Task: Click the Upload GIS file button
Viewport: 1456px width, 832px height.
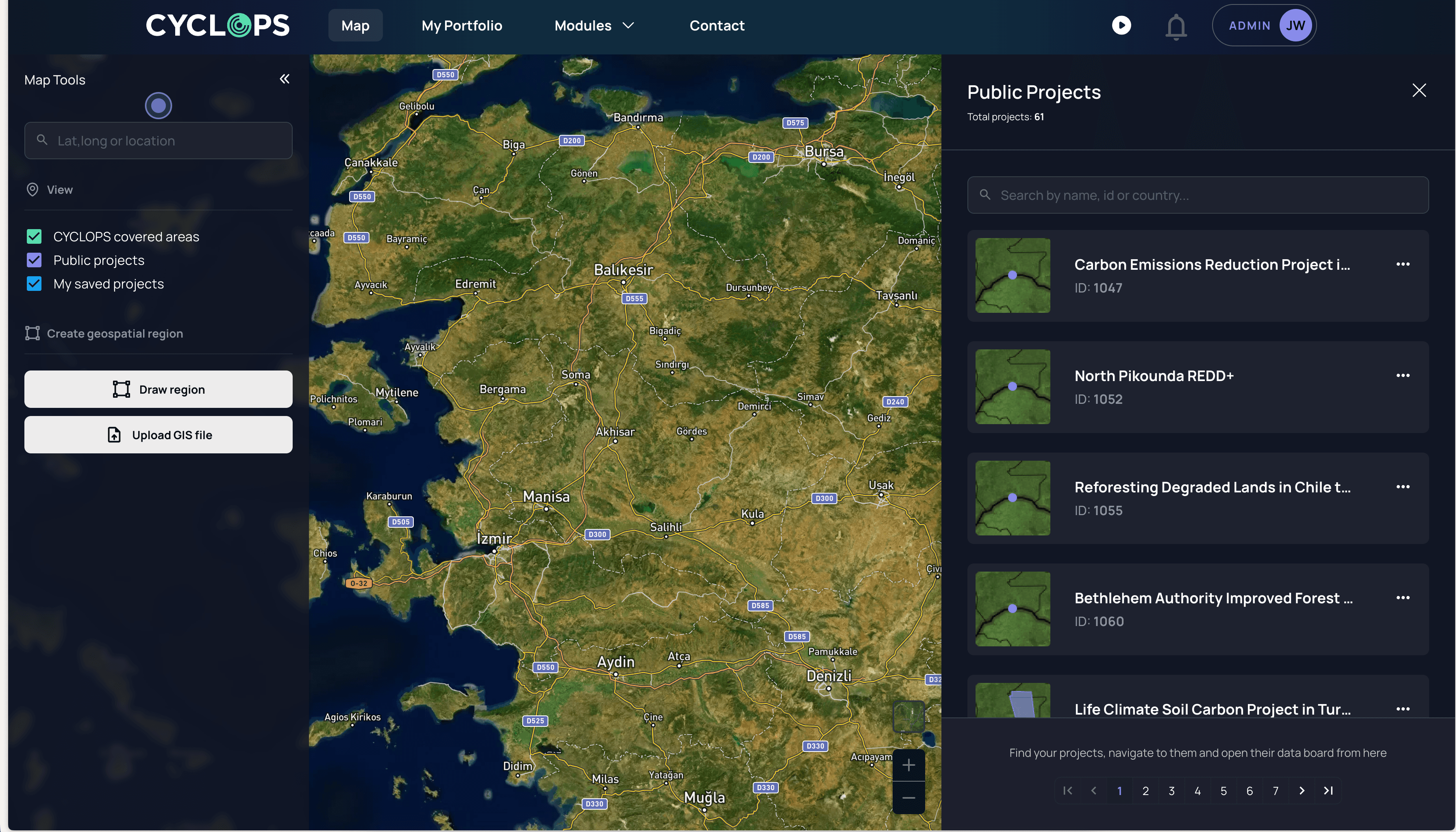Action: pos(159,435)
